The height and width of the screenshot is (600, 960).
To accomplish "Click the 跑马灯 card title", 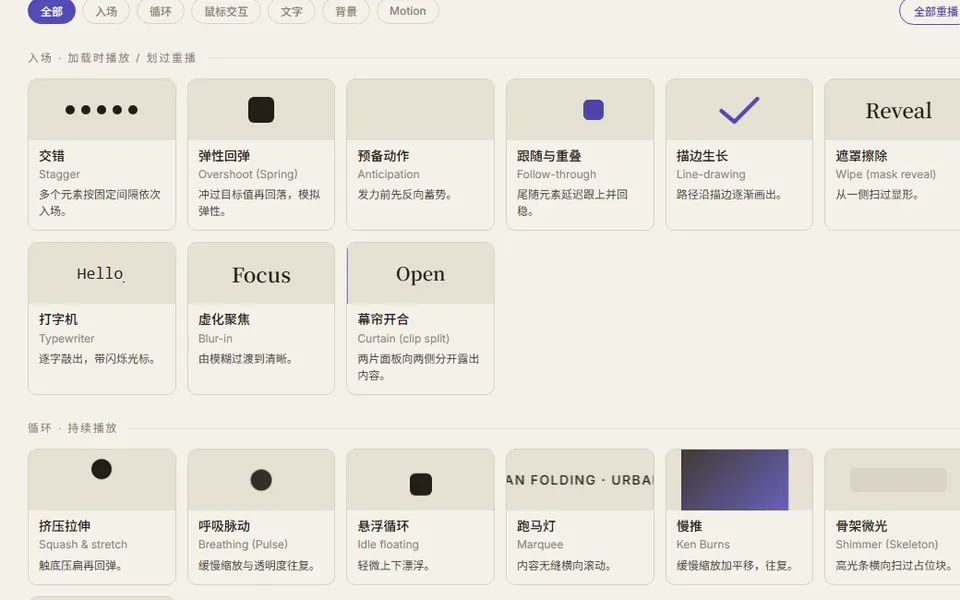I will [x=536, y=526].
